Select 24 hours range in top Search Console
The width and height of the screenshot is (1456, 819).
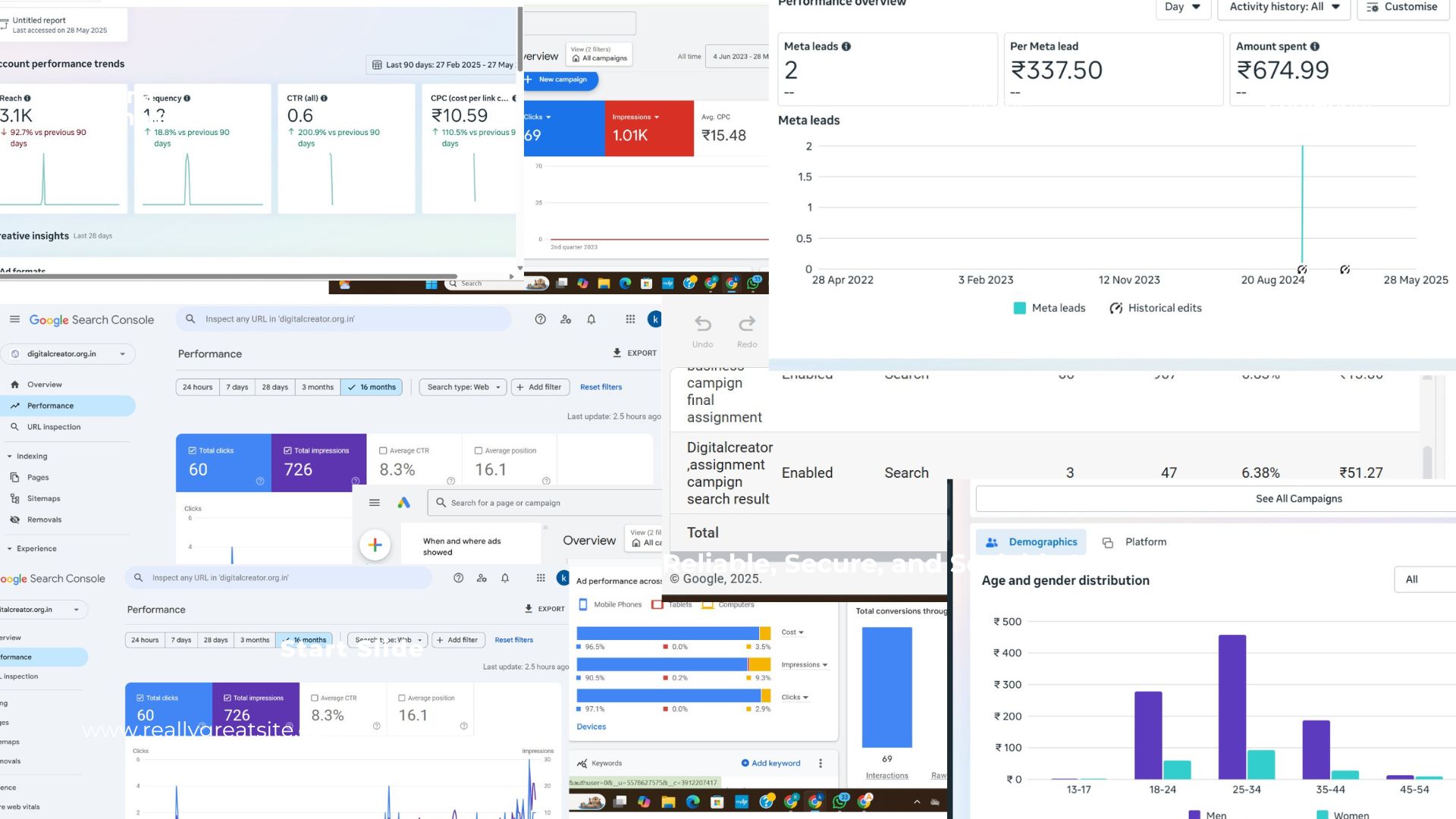click(x=197, y=388)
